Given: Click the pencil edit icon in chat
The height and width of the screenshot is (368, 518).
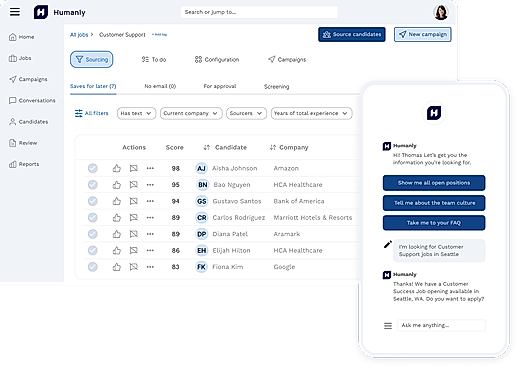Looking at the screenshot, I should [388, 245].
